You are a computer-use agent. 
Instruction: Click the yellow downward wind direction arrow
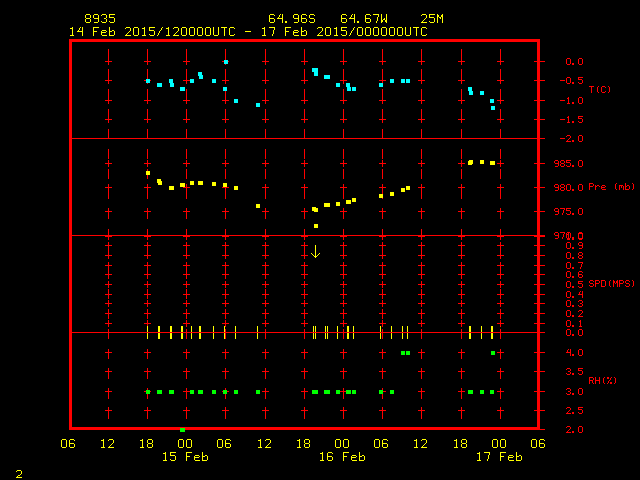[x=315, y=251]
